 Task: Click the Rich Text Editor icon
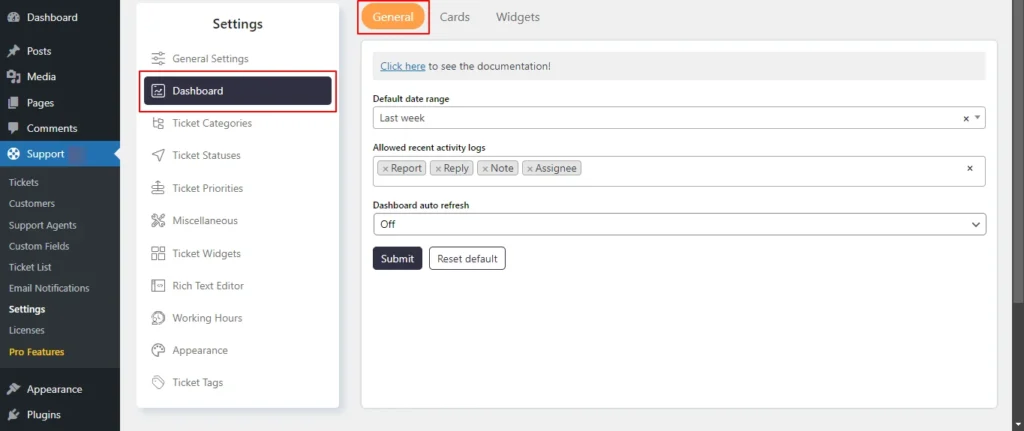pyautogui.click(x=158, y=285)
